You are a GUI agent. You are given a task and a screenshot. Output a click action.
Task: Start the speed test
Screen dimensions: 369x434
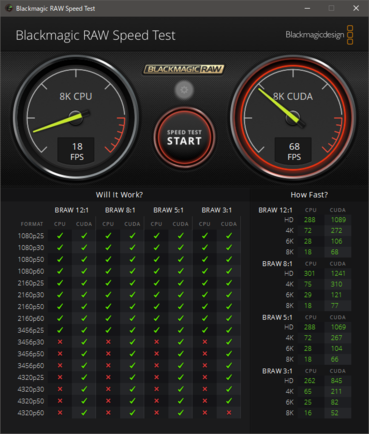click(x=184, y=137)
